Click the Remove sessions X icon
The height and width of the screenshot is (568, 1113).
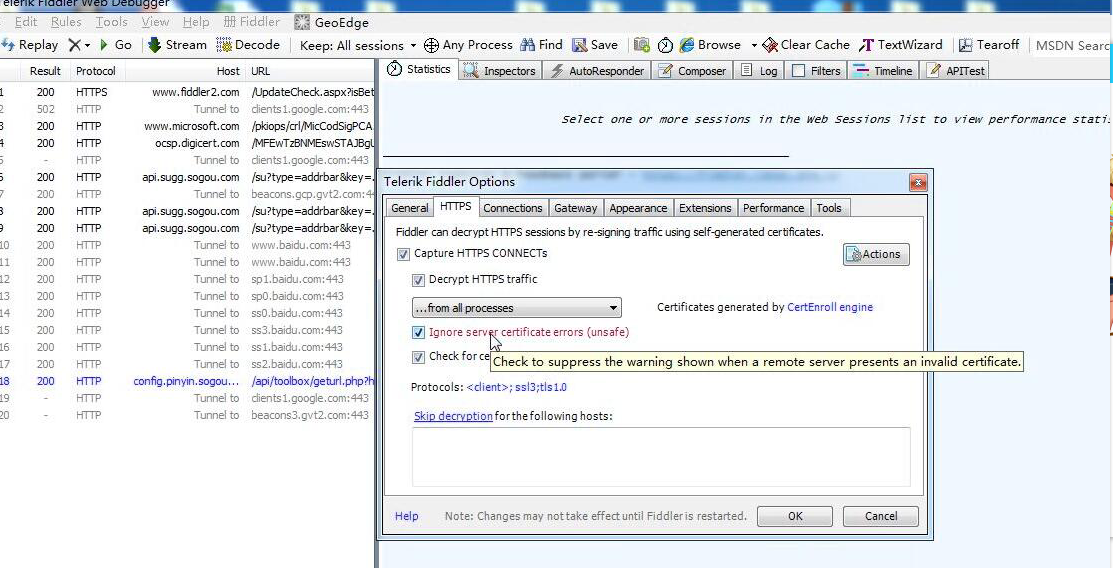(x=75, y=45)
